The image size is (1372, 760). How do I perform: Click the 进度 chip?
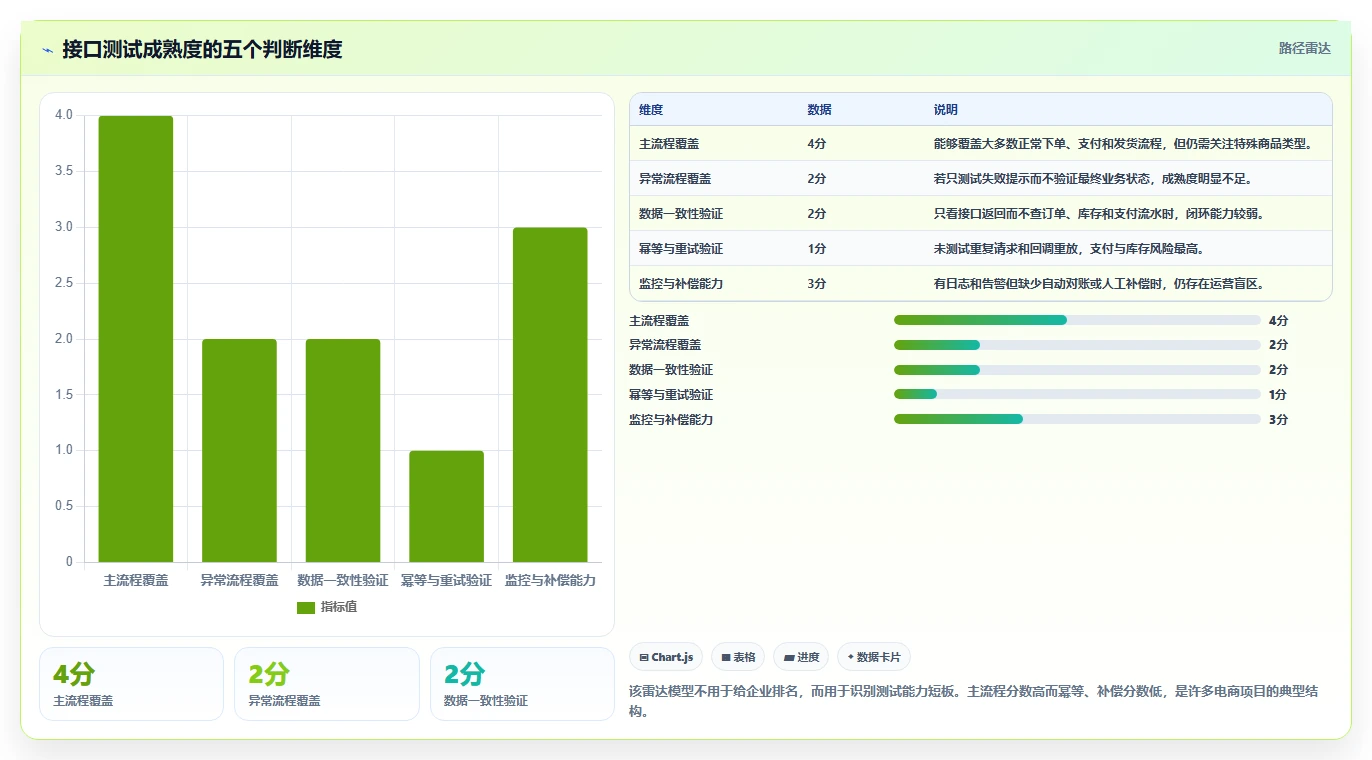point(801,657)
